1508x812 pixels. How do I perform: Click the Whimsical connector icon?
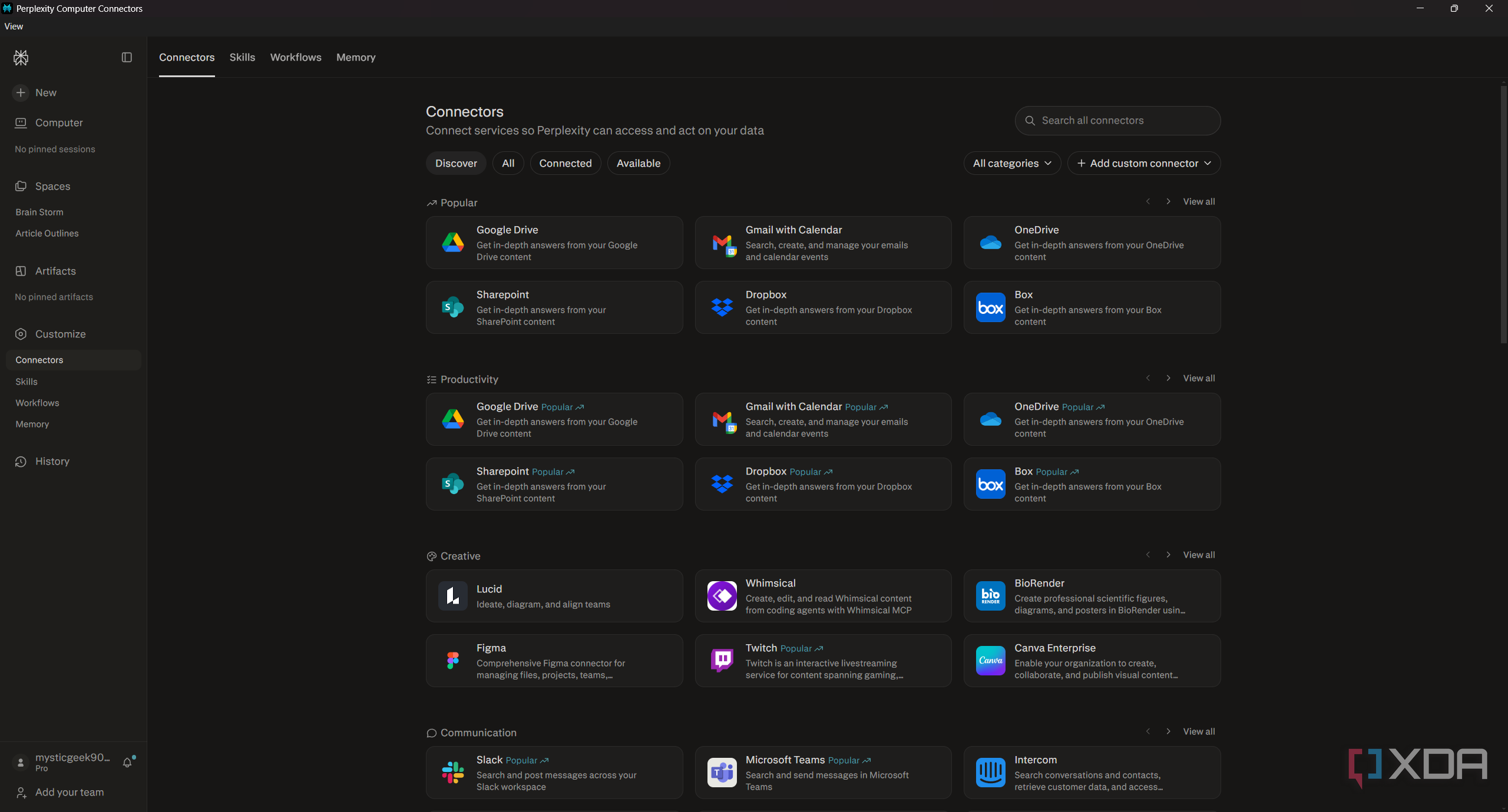tap(722, 596)
